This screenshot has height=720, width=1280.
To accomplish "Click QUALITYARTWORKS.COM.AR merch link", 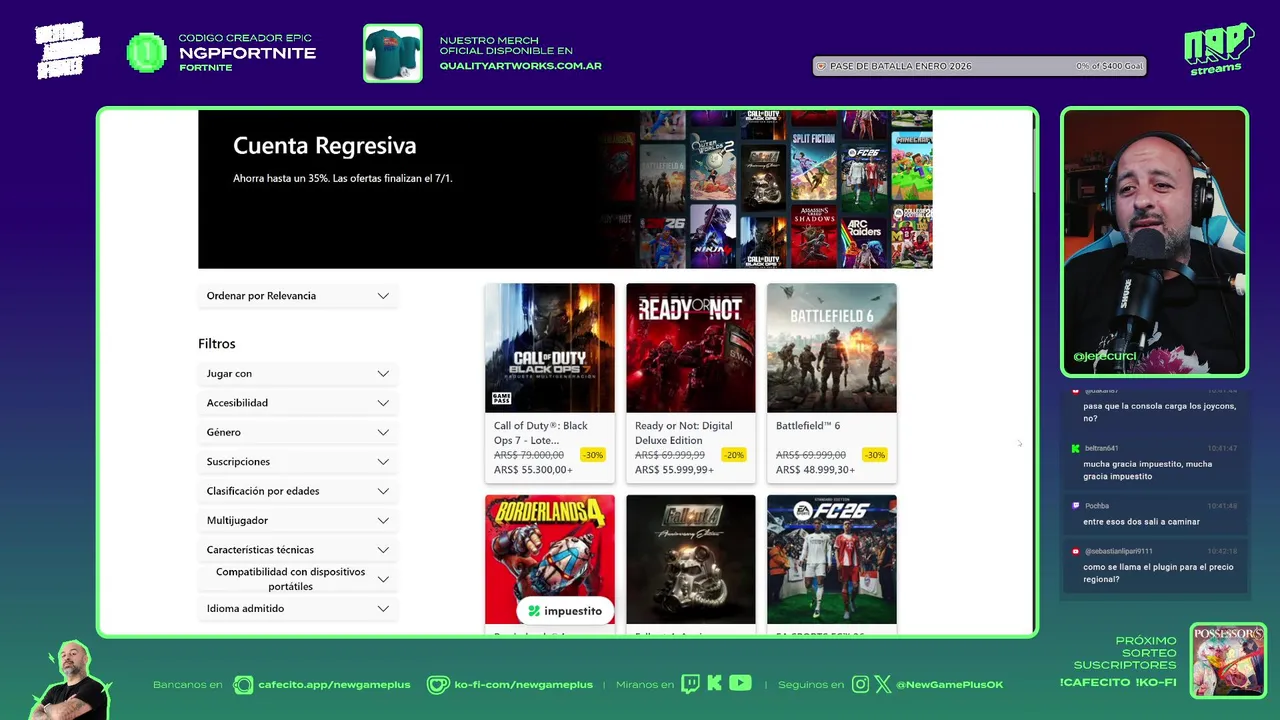I will (520, 66).
